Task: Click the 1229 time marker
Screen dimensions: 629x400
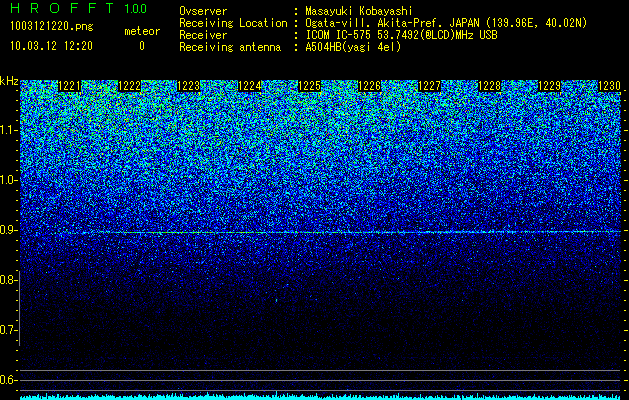Action: point(549,86)
